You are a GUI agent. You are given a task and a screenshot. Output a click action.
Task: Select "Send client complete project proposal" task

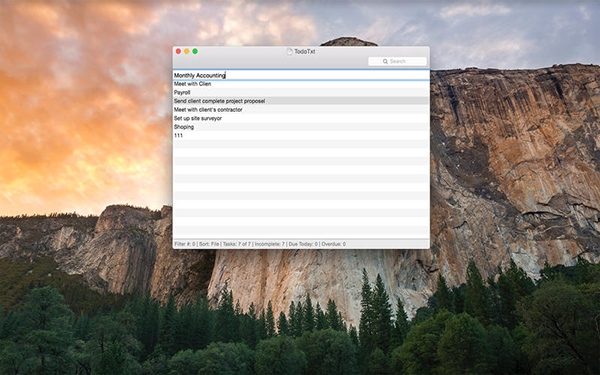pyautogui.click(x=301, y=101)
